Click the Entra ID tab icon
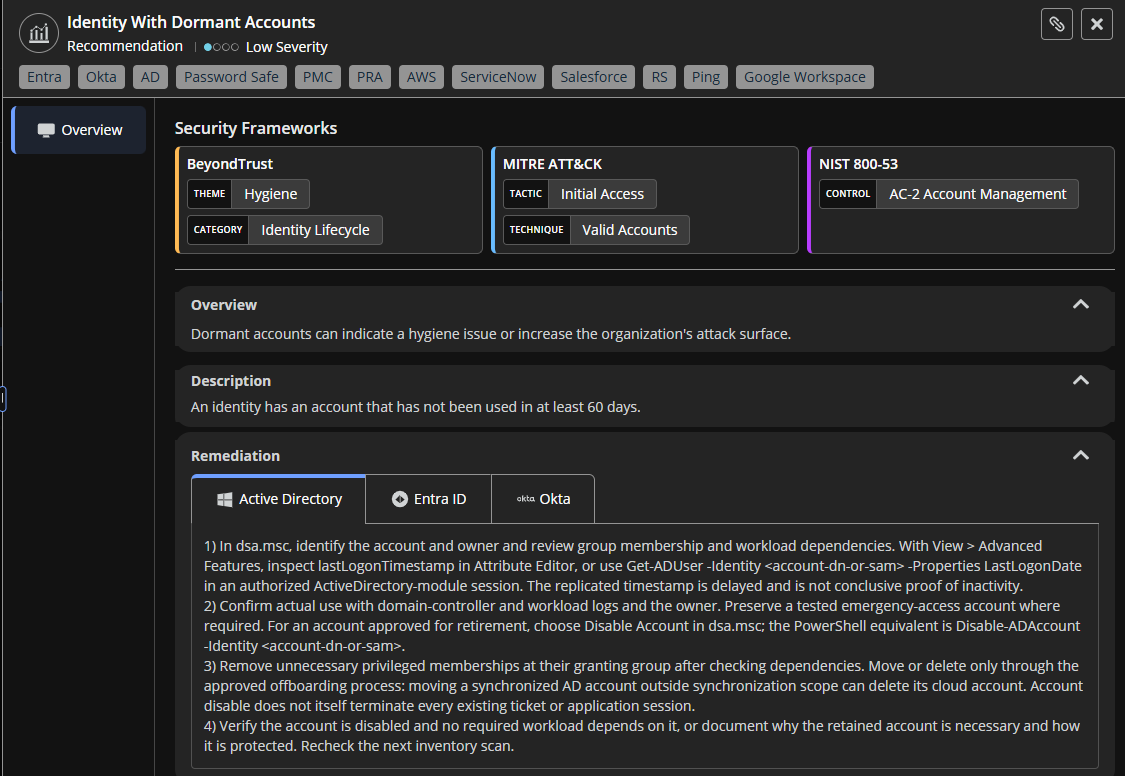This screenshot has width=1125, height=776. click(x=400, y=499)
